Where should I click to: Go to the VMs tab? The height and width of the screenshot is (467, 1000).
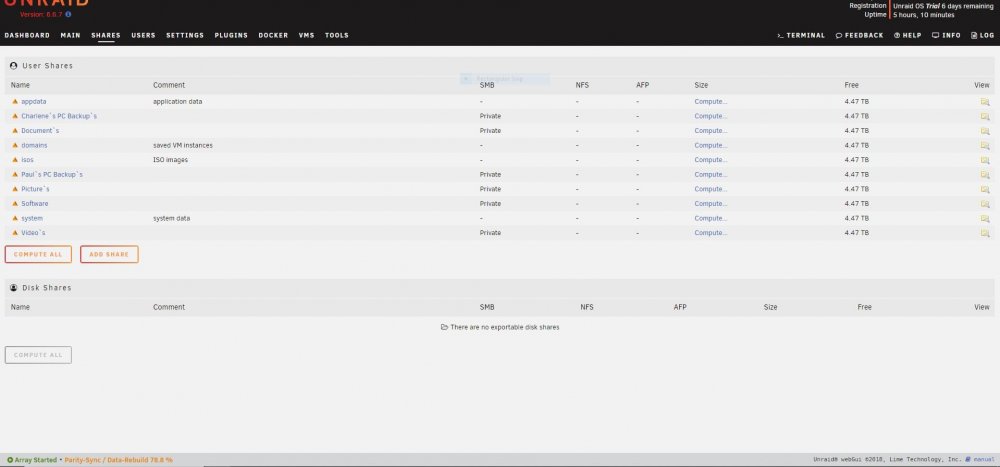pos(307,36)
